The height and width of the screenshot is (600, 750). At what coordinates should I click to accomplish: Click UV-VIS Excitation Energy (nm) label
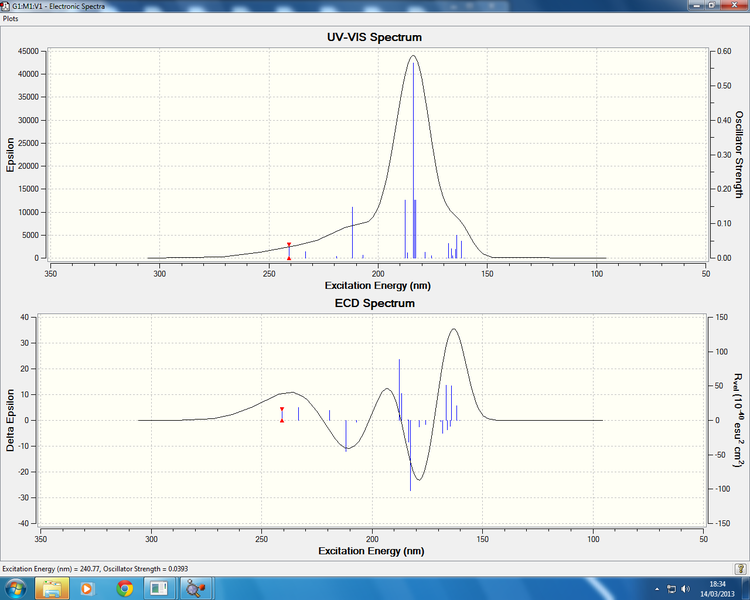(x=378, y=286)
